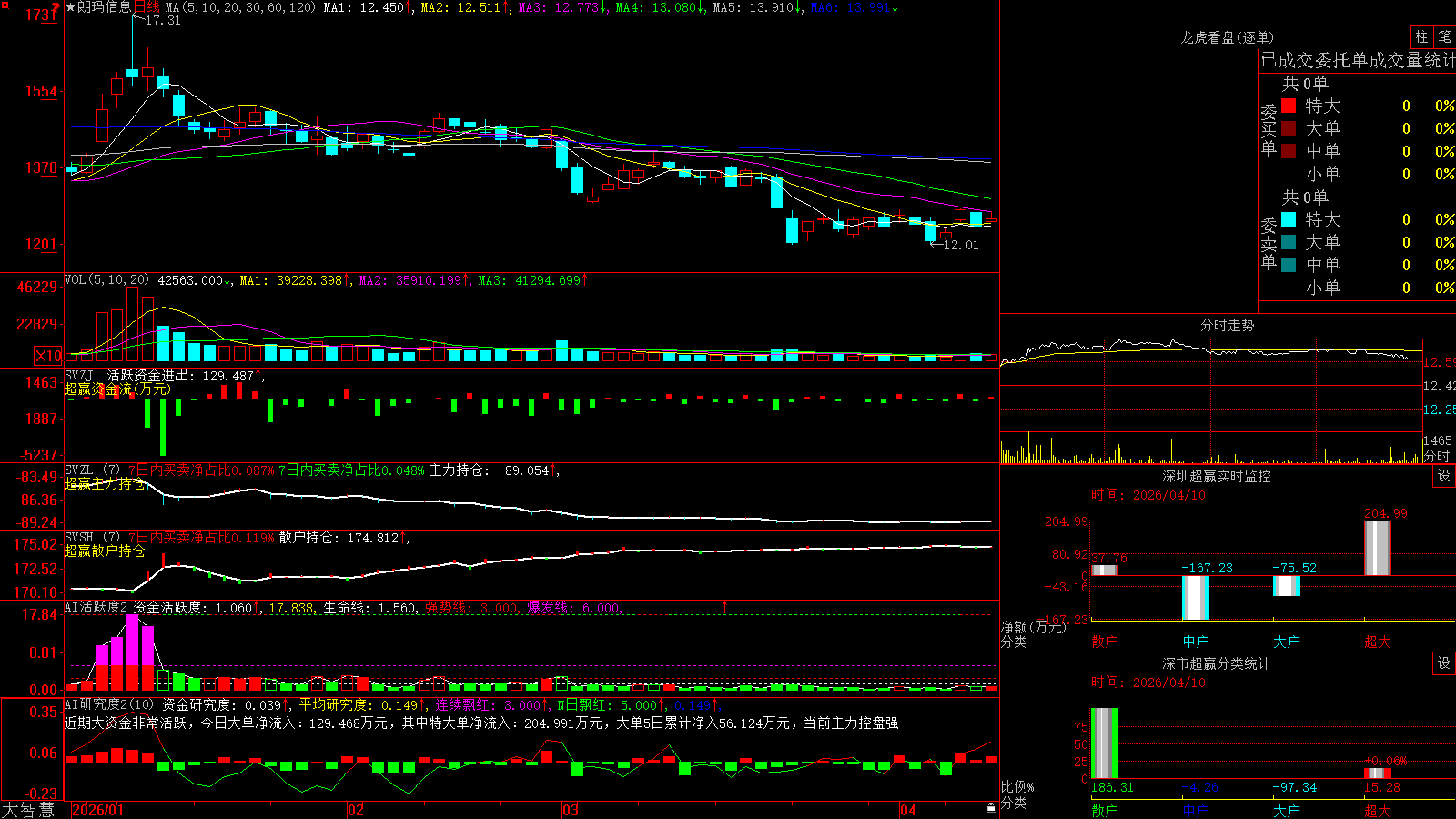Click the 04 month marker on the time axis
This screenshot has width=1456, height=819.
908,810
